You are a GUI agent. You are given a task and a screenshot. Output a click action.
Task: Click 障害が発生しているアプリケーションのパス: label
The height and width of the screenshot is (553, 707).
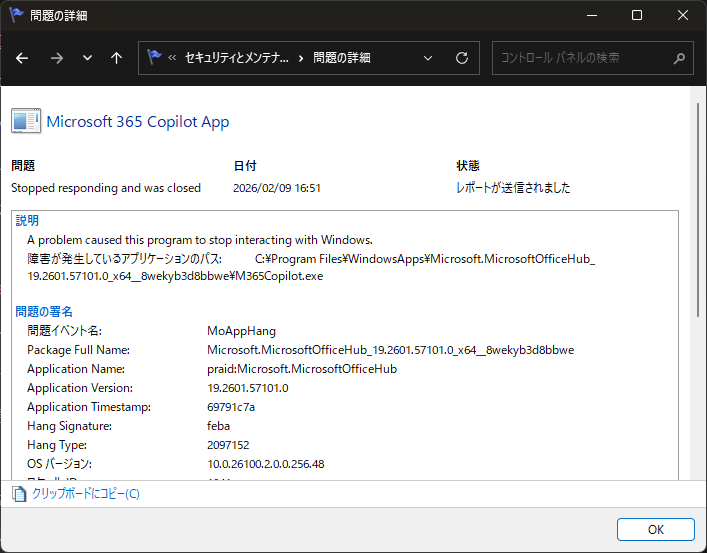click(124, 259)
